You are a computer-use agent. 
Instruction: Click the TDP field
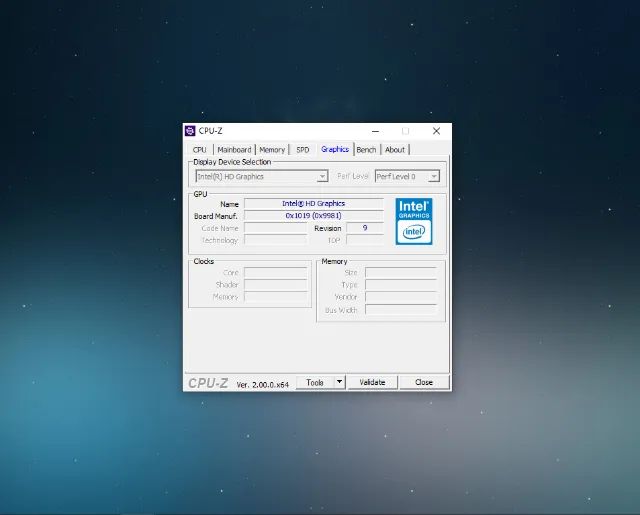click(365, 240)
